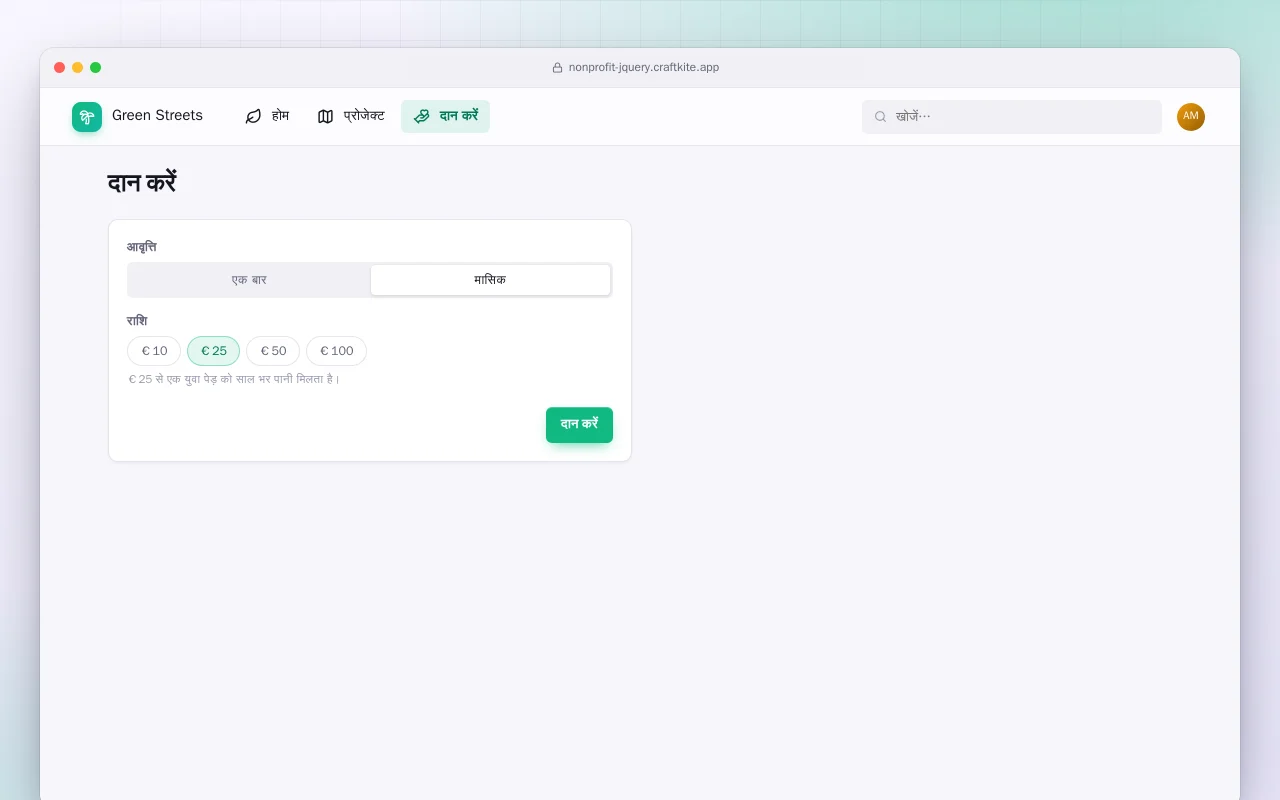
Task: Focus the खोजें search field
Action: [x=1012, y=117]
